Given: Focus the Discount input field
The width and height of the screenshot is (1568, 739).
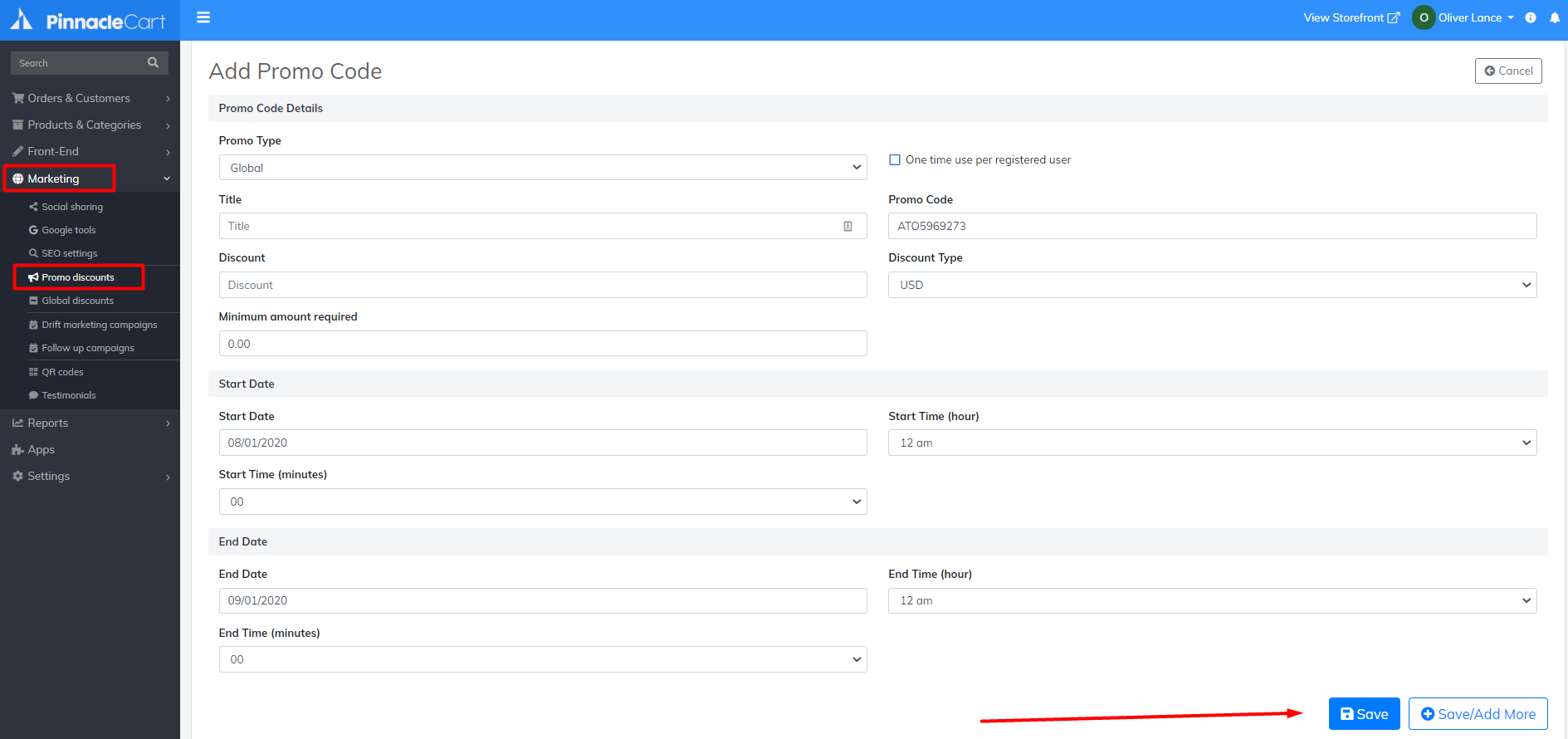Looking at the screenshot, I should tap(543, 285).
